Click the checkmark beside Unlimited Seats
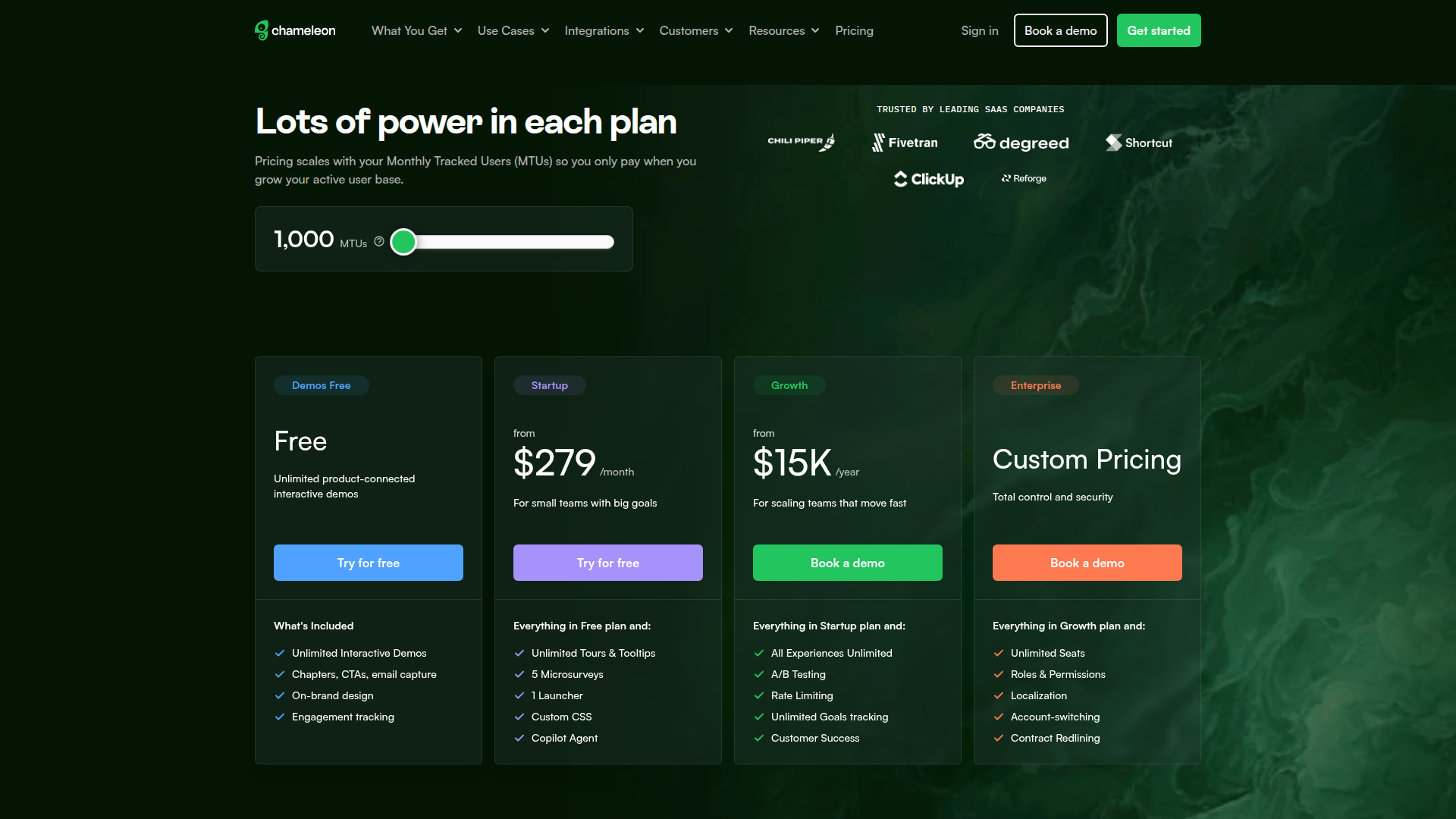The width and height of the screenshot is (1456, 819). point(999,653)
